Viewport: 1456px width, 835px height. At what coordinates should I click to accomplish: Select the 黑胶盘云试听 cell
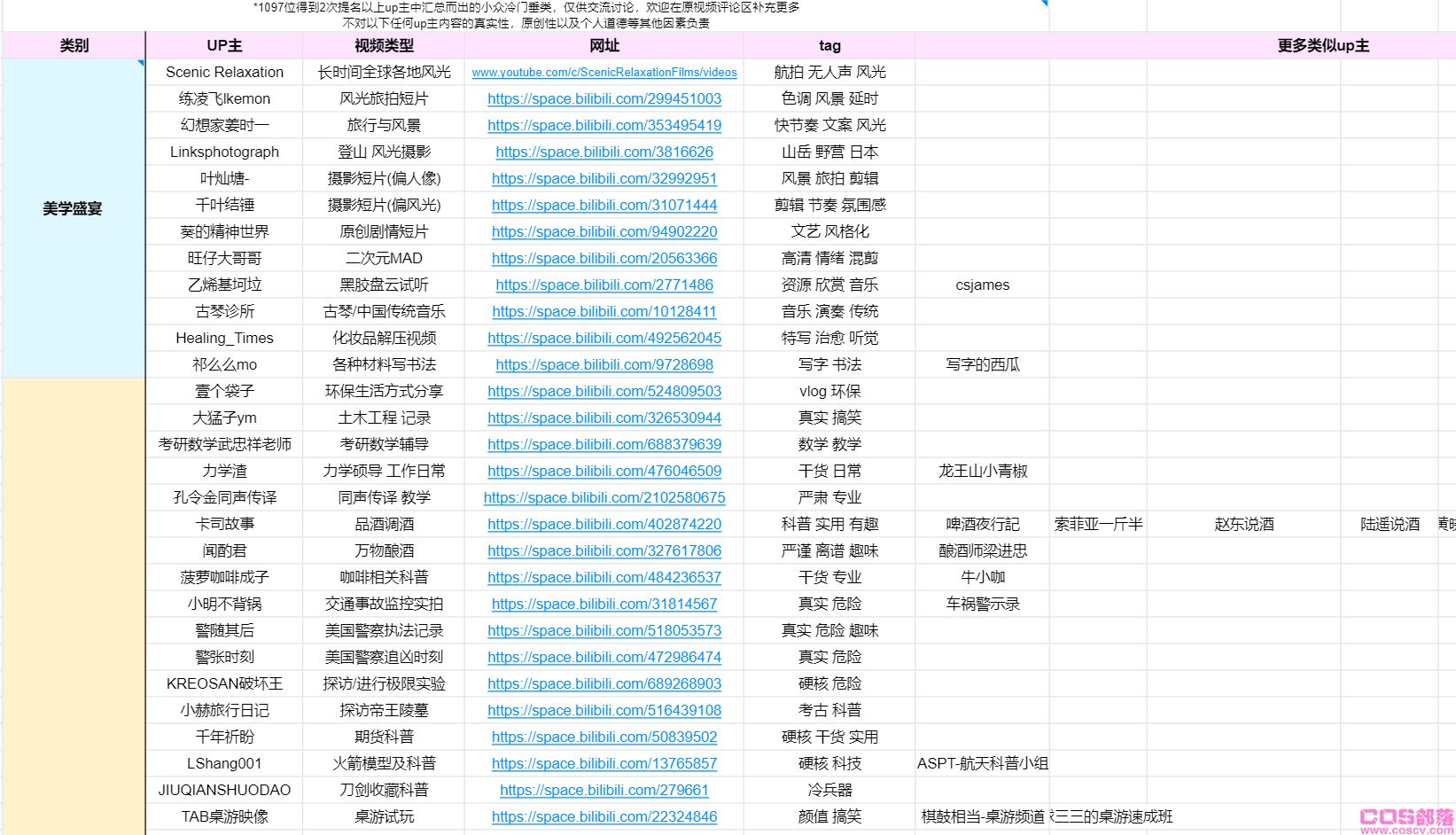384,285
